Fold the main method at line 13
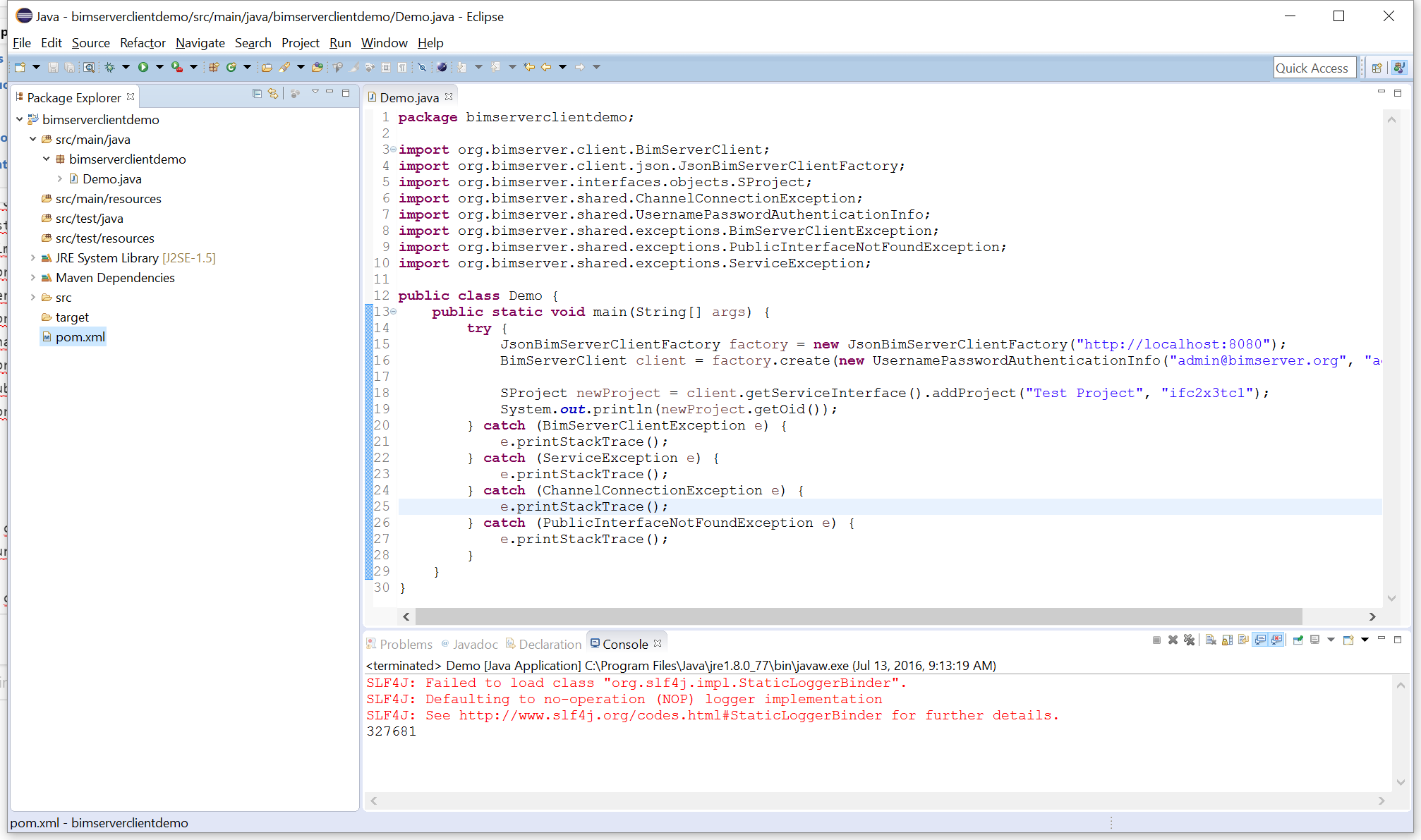Screen dimensions: 1421x840 point(394,312)
